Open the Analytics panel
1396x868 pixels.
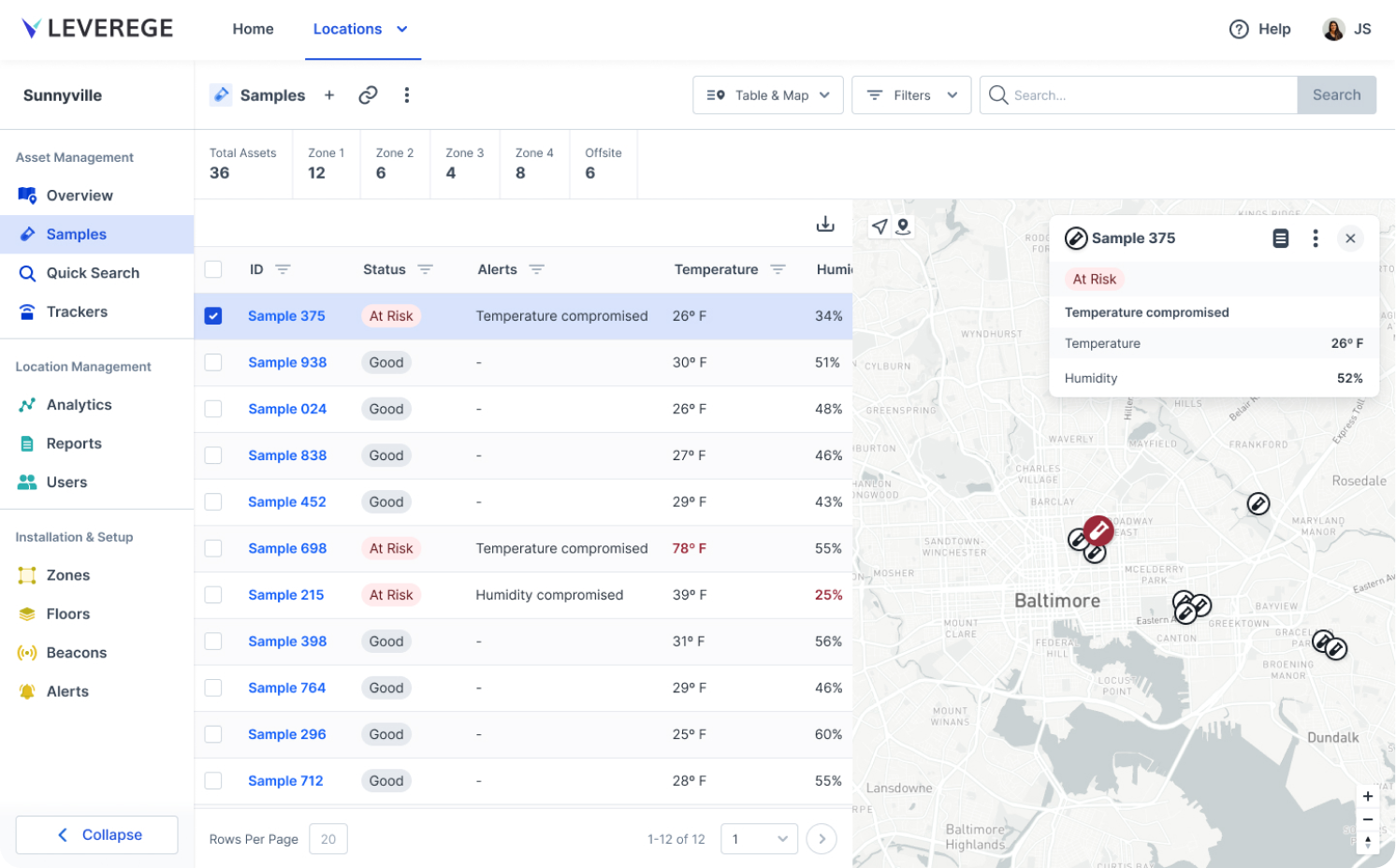(79, 404)
